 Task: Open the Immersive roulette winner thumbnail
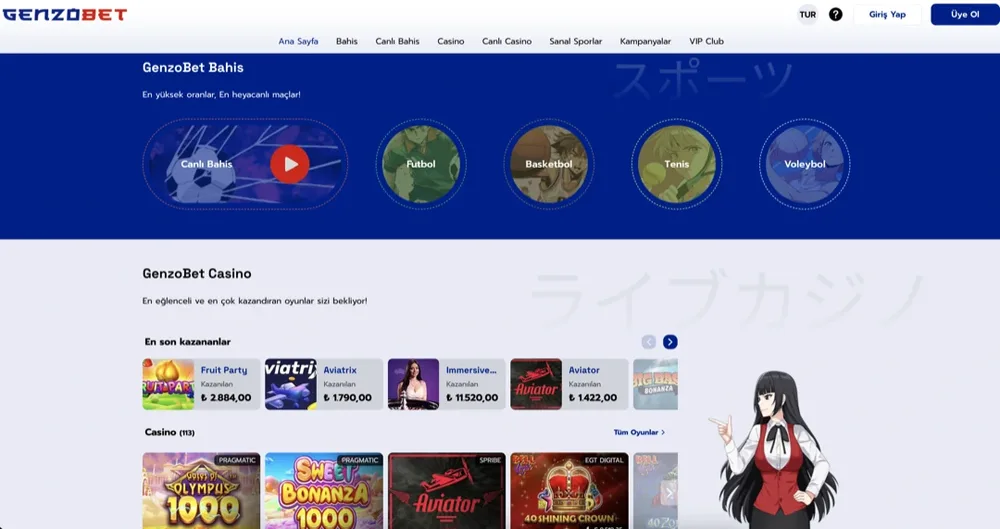[413, 384]
